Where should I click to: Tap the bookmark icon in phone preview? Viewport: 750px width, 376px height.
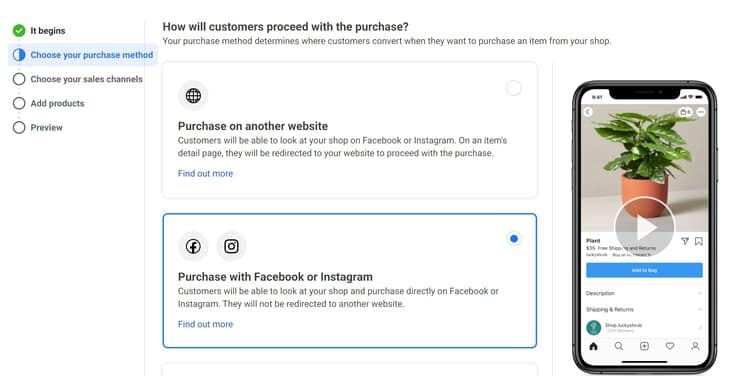tap(699, 241)
